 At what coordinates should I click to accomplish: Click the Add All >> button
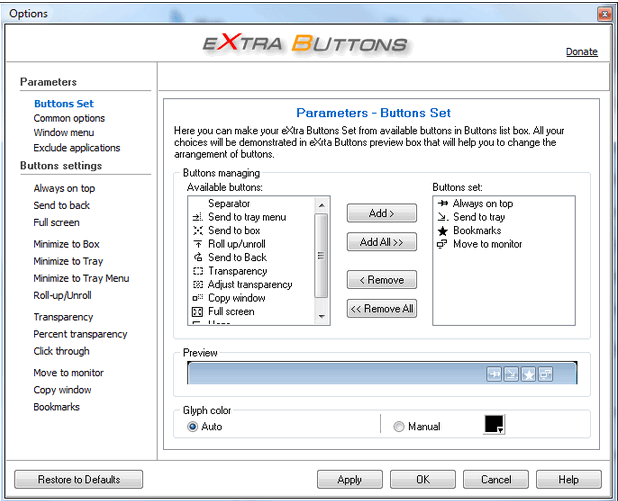382,242
